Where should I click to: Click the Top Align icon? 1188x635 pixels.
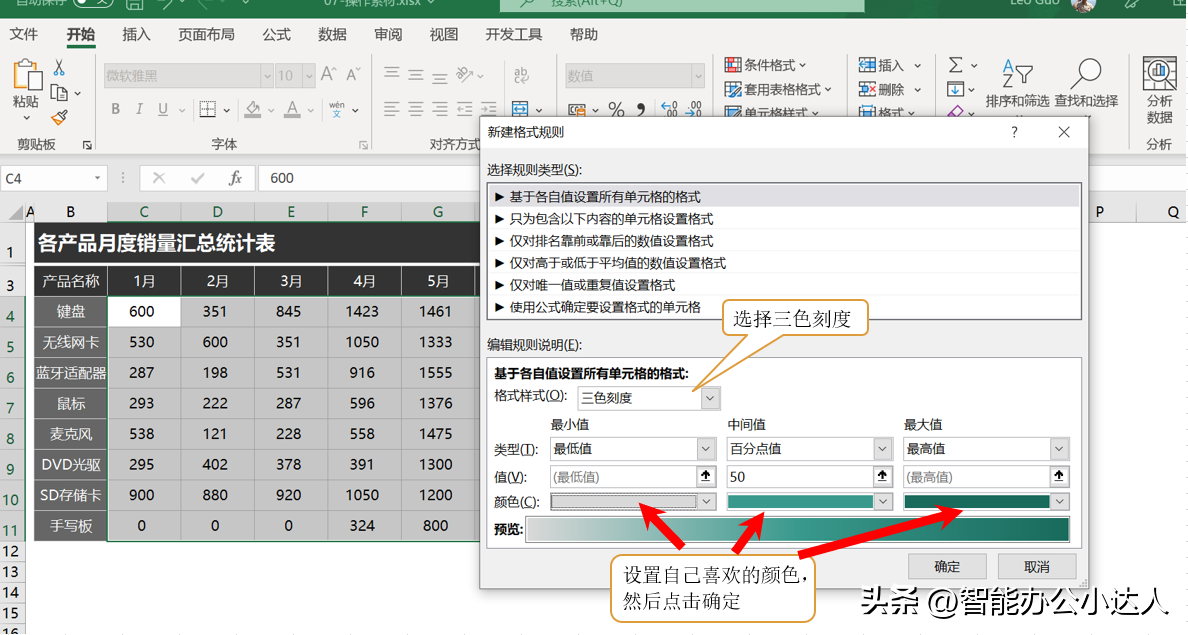392,74
